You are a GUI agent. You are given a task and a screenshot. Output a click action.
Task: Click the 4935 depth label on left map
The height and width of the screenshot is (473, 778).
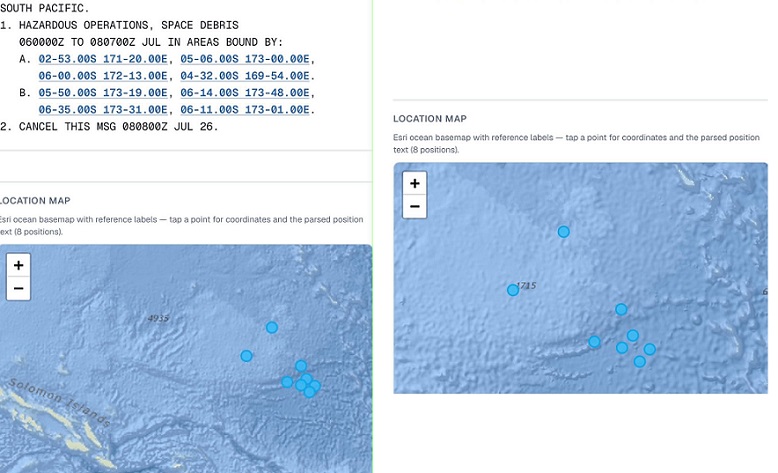point(158,318)
